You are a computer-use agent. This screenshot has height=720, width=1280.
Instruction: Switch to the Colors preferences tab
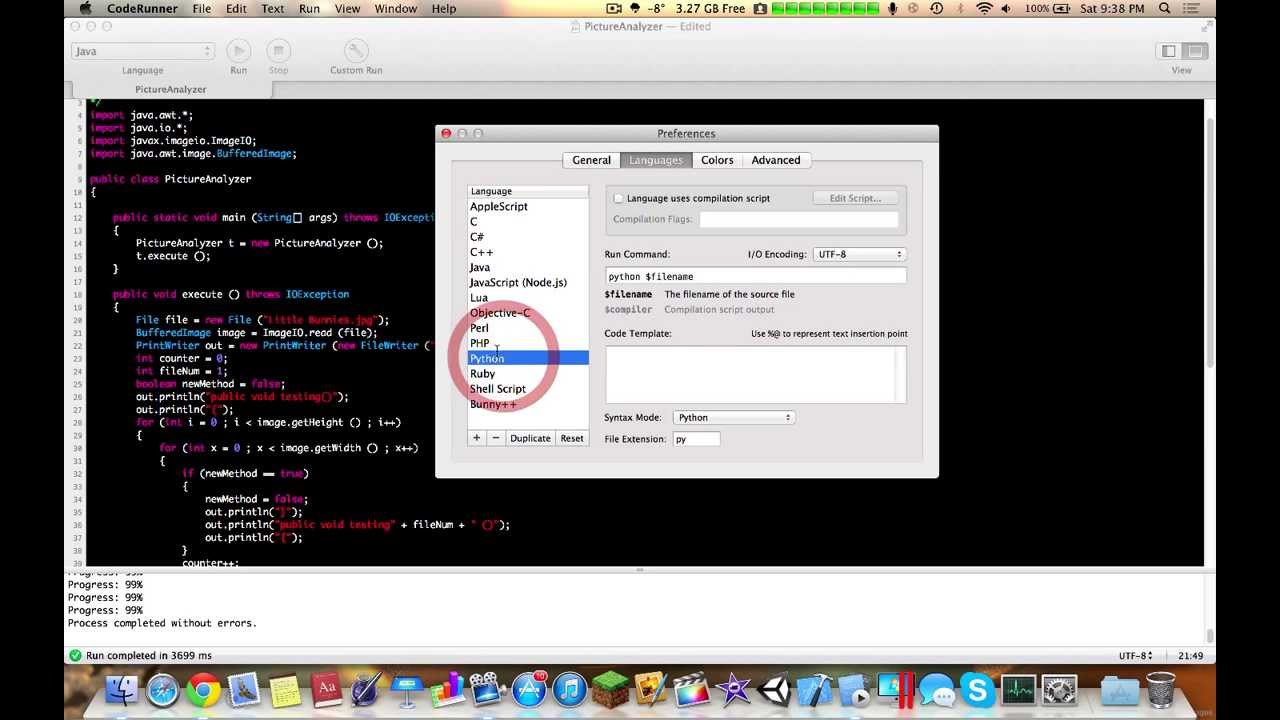(x=717, y=160)
